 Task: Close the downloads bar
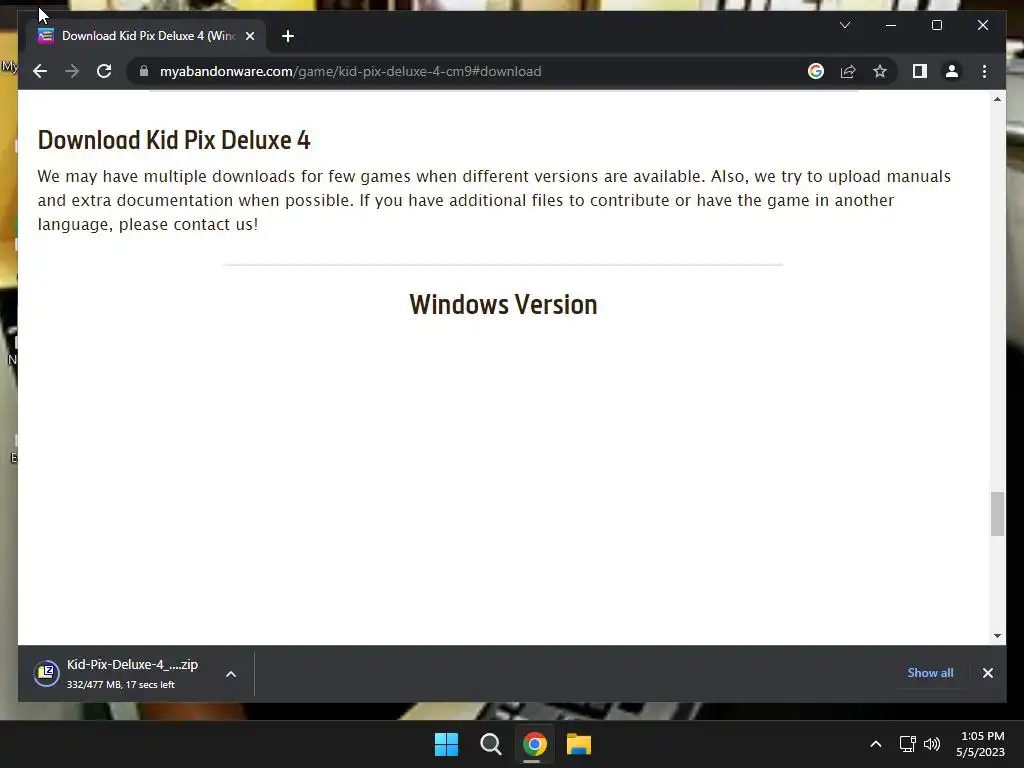pyautogui.click(x=987, y=673)
